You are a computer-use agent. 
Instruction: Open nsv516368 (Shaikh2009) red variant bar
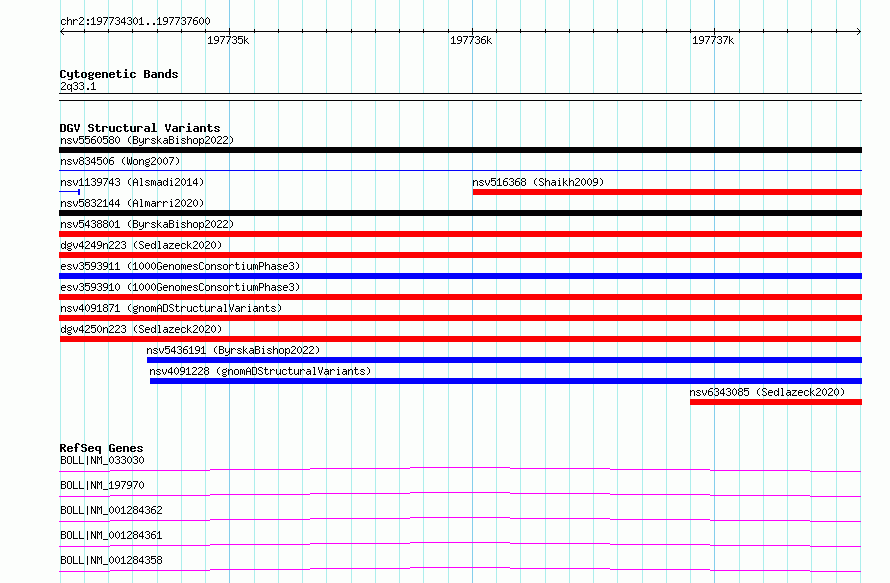[667, 192]
